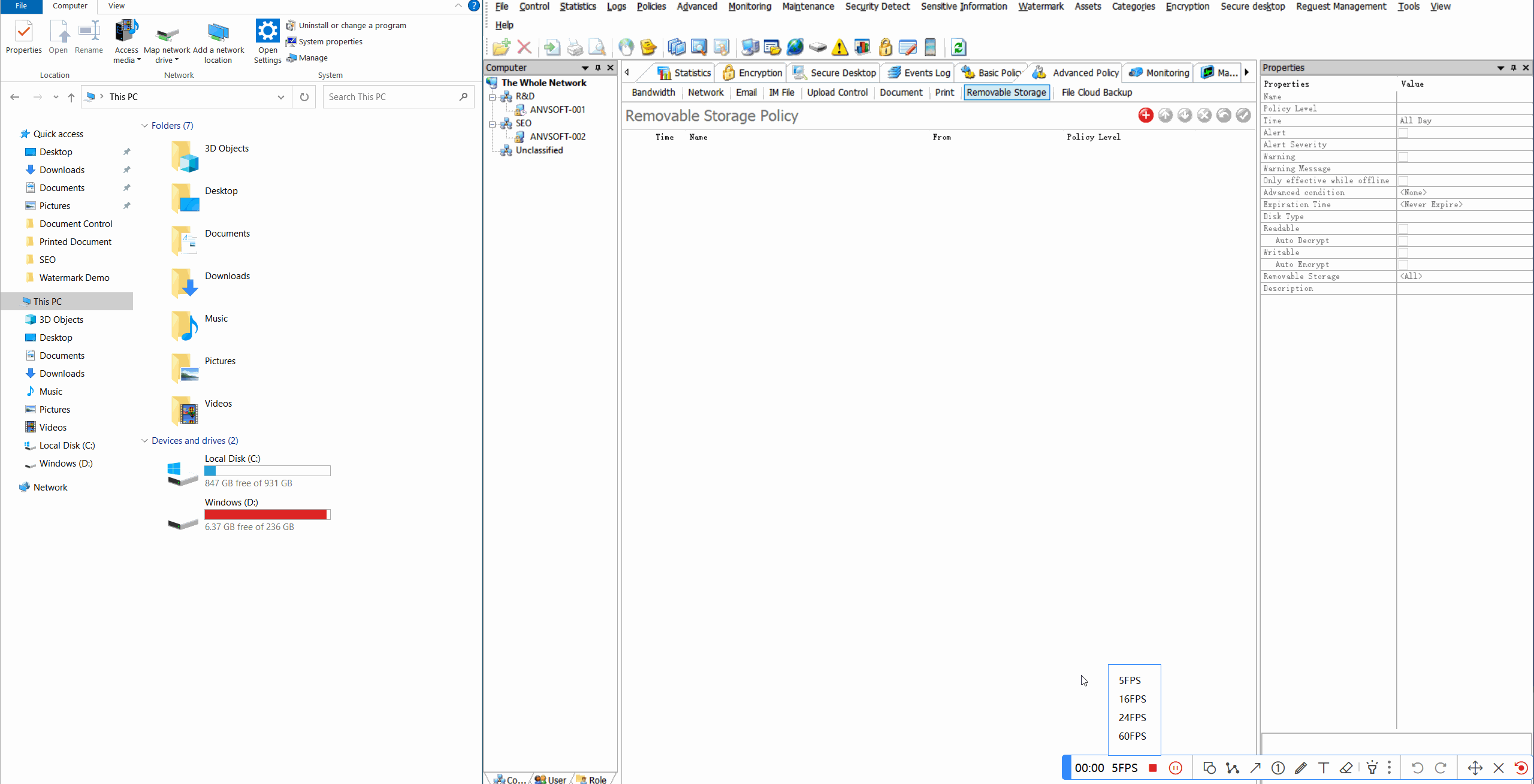
Task: Open the address bar history dropdown
Action: click(x=280, y=97)
